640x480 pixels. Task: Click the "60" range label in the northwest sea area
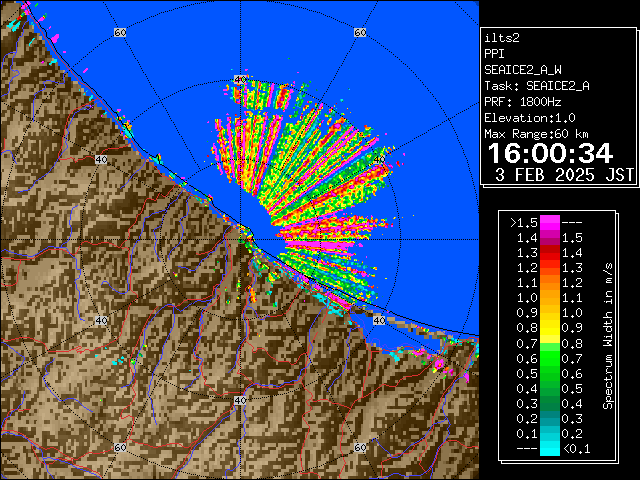coord(120,32)
